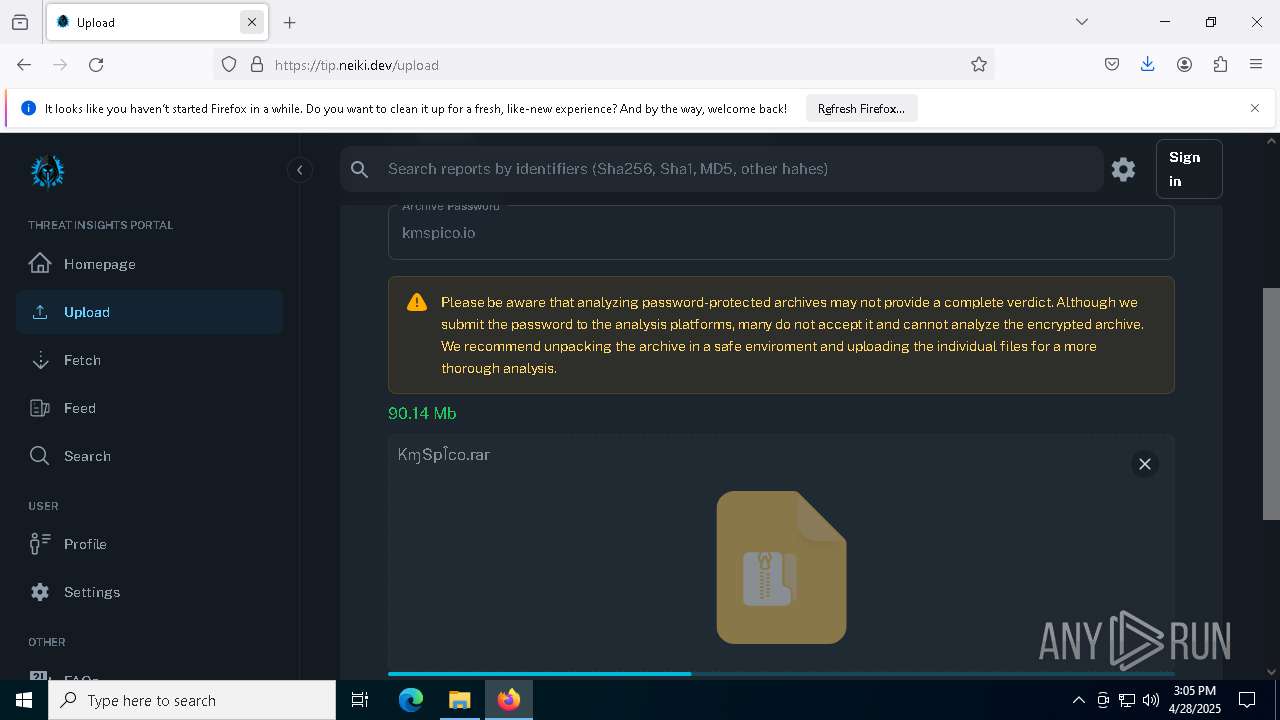Click the site security padlock icon
This screenshot has width=1280, height=720.
point(257,64)
